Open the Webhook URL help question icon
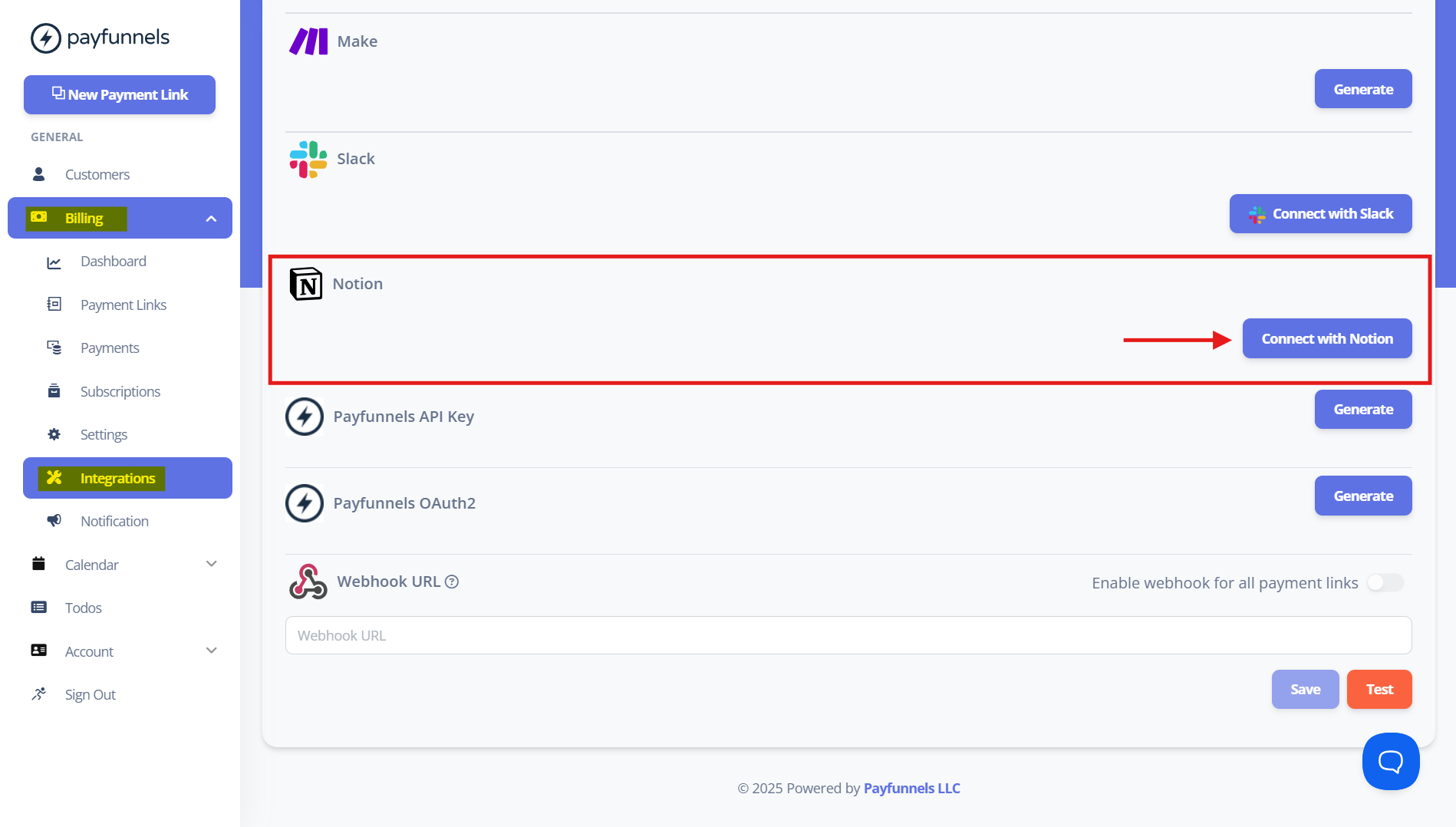 (x=452, y=582)
